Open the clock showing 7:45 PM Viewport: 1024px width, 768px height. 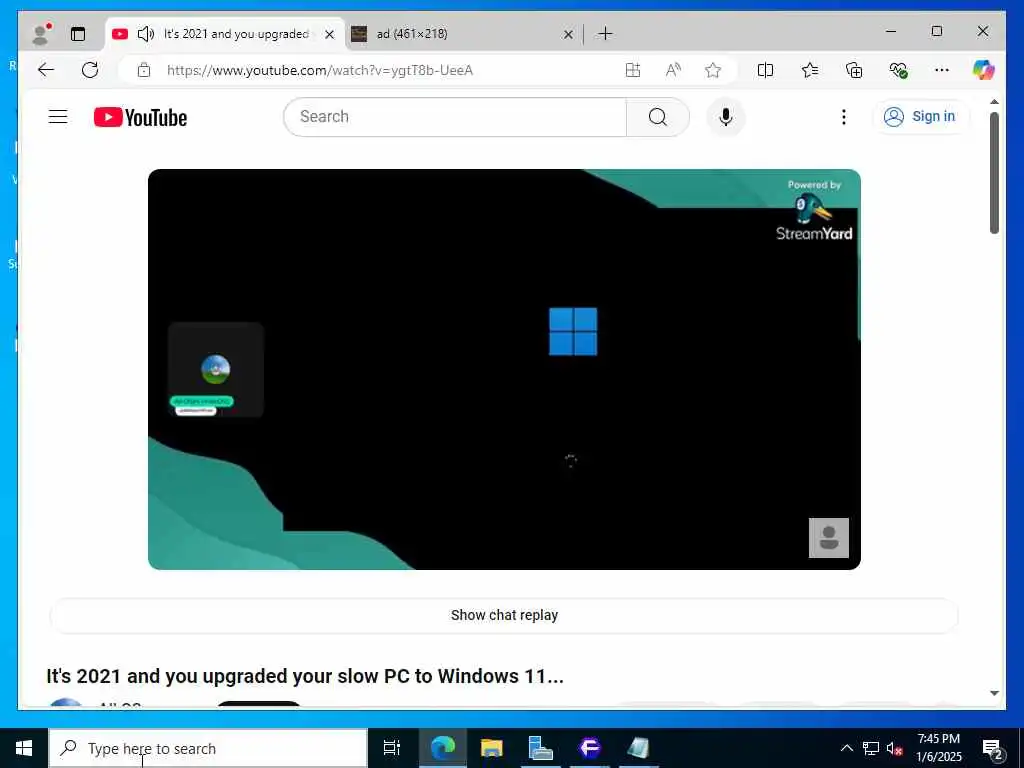(x=939, y=748)
